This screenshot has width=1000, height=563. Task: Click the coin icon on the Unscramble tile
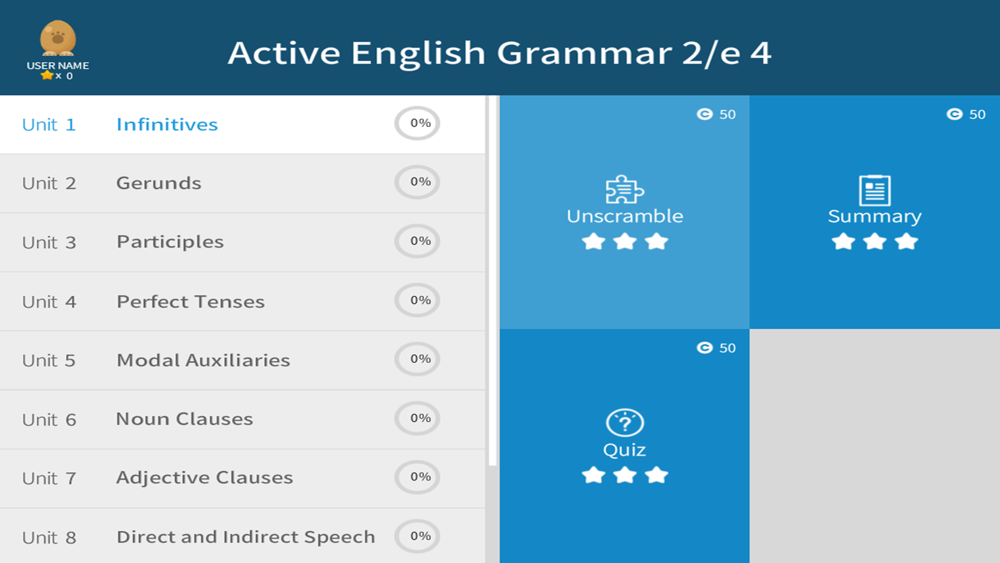(x=704, y=114)
